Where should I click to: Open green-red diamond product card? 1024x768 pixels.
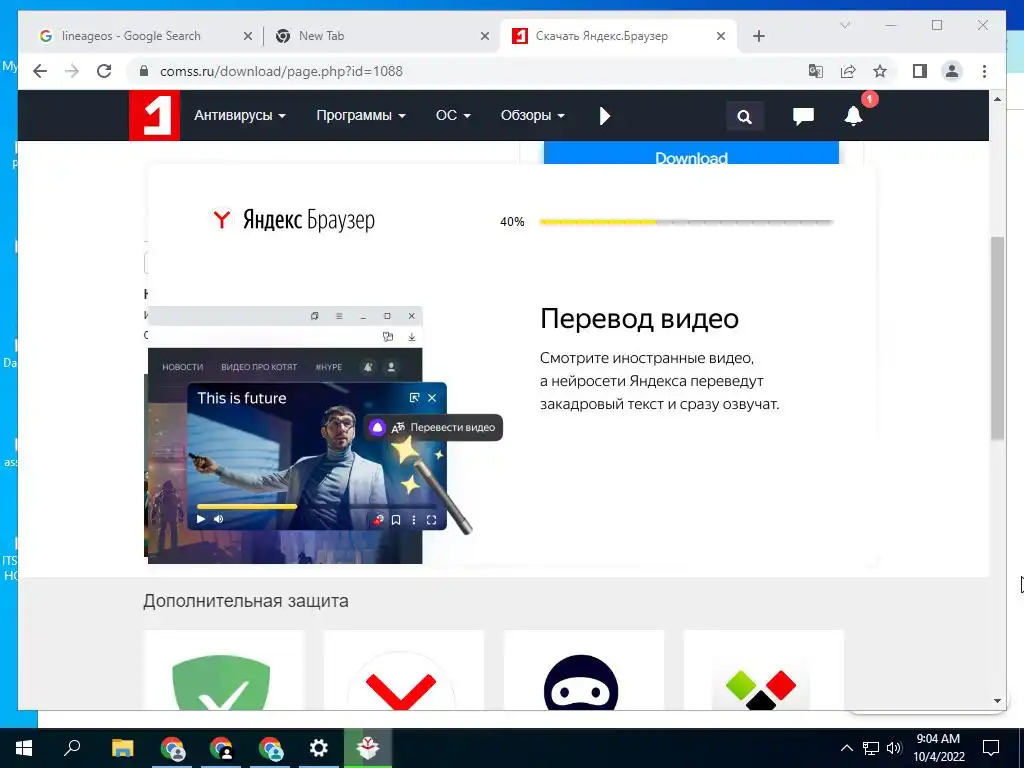pyautogui.click(x=763, y=670)
